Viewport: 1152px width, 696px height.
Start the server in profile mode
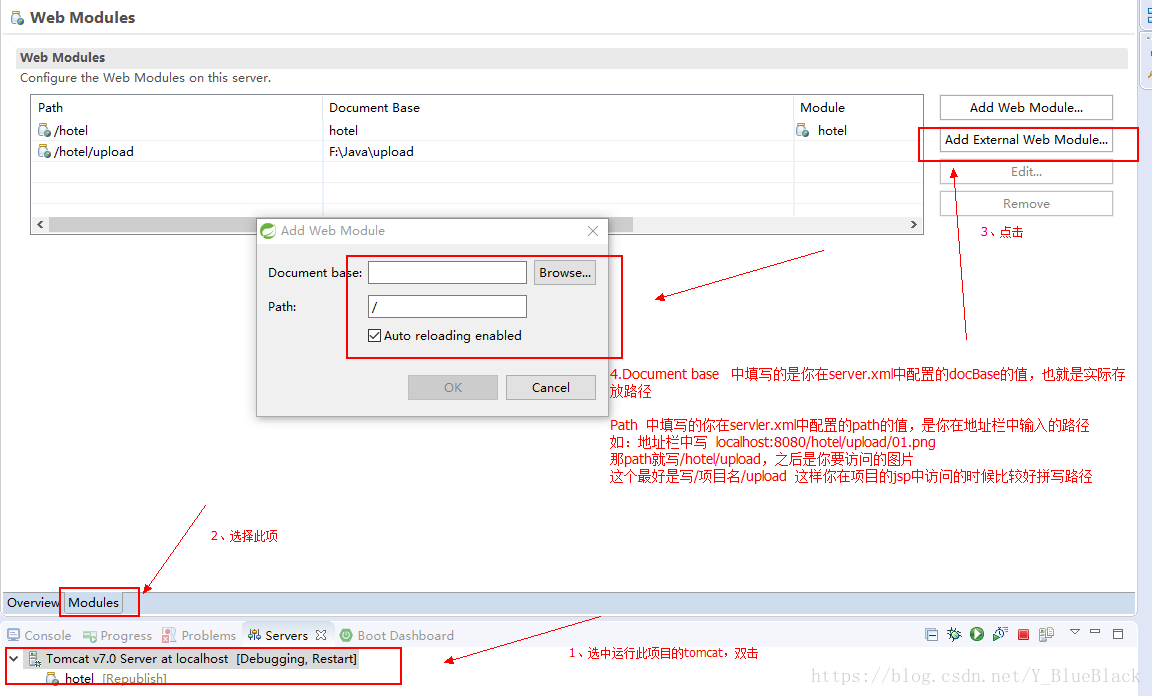click(999, 634)
